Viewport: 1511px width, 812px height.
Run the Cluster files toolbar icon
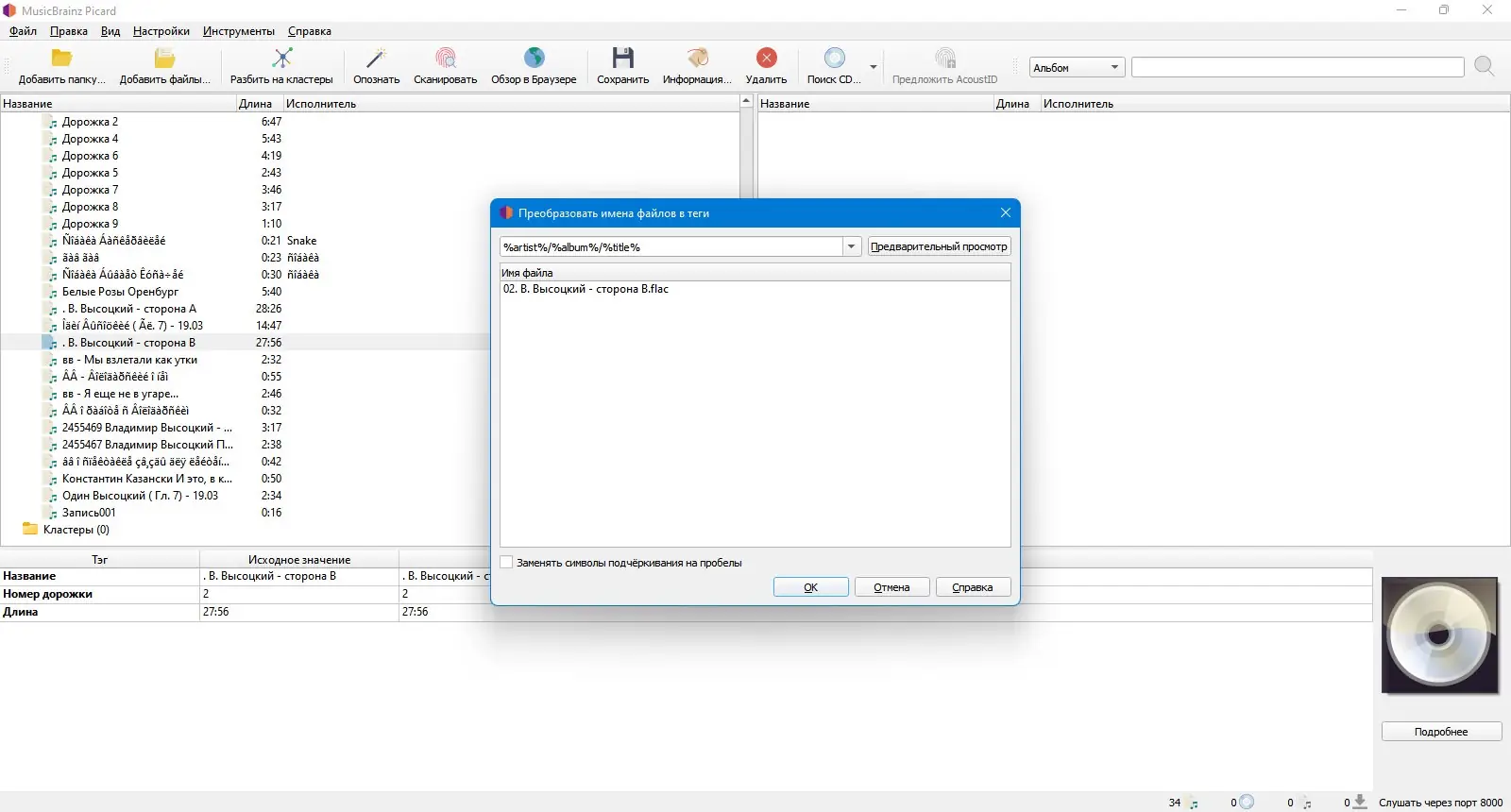281,59
